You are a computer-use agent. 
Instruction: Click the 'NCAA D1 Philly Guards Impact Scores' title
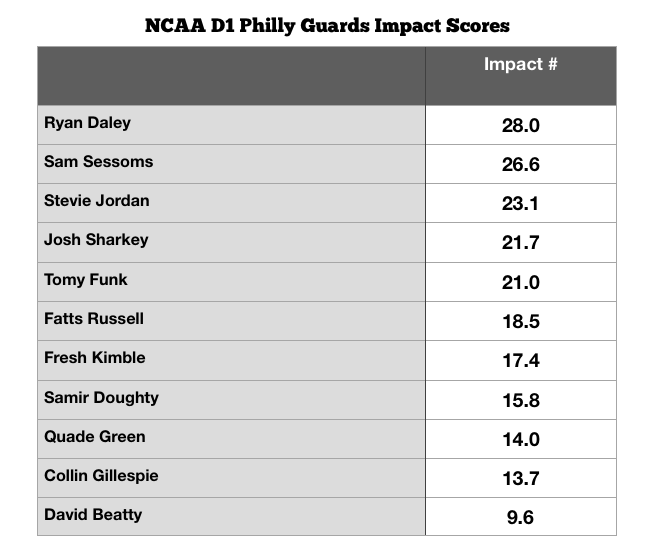pos(328,22)
